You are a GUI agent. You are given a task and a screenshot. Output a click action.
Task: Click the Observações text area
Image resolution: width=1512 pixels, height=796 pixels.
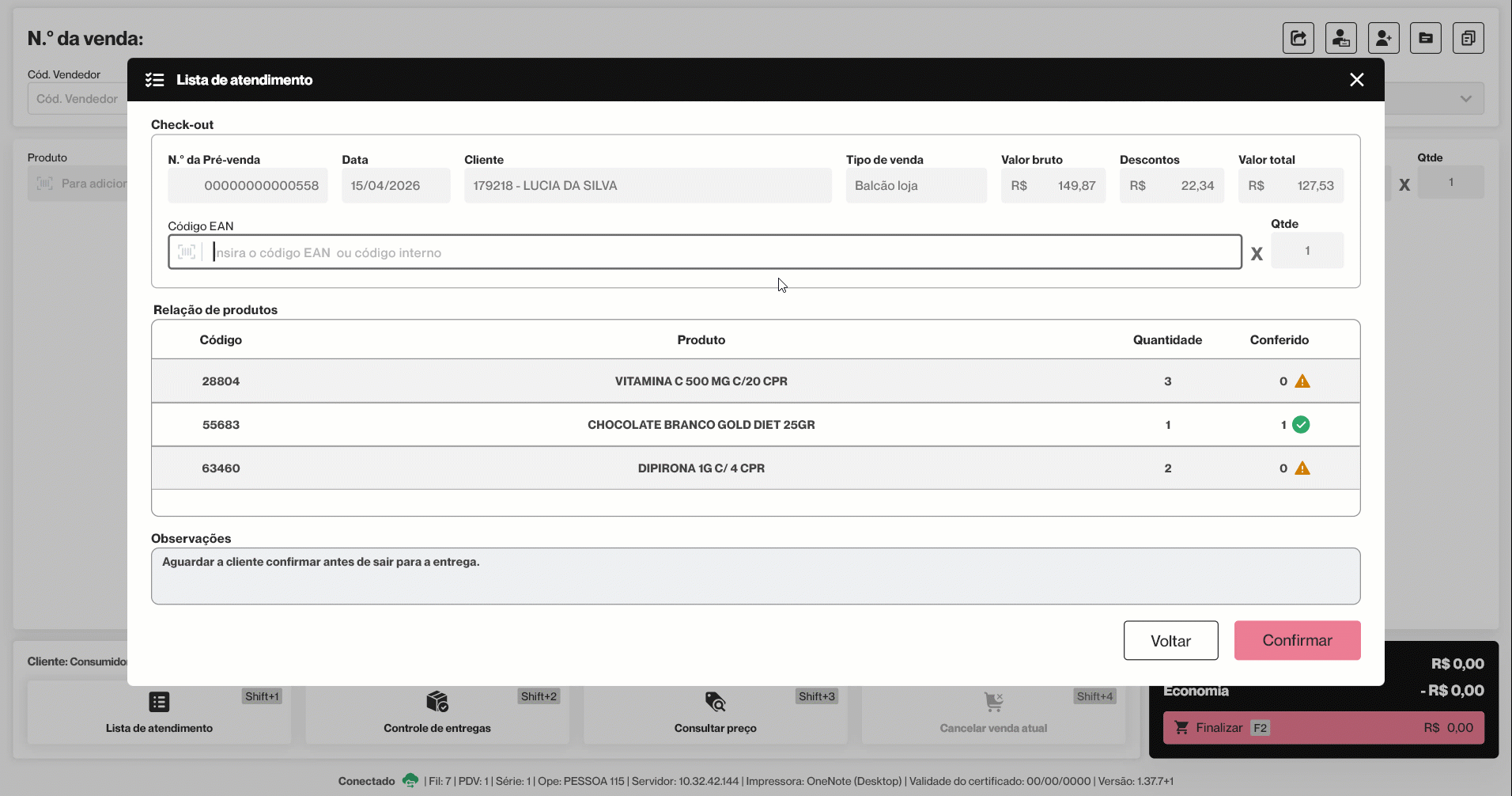pos(756,576)
